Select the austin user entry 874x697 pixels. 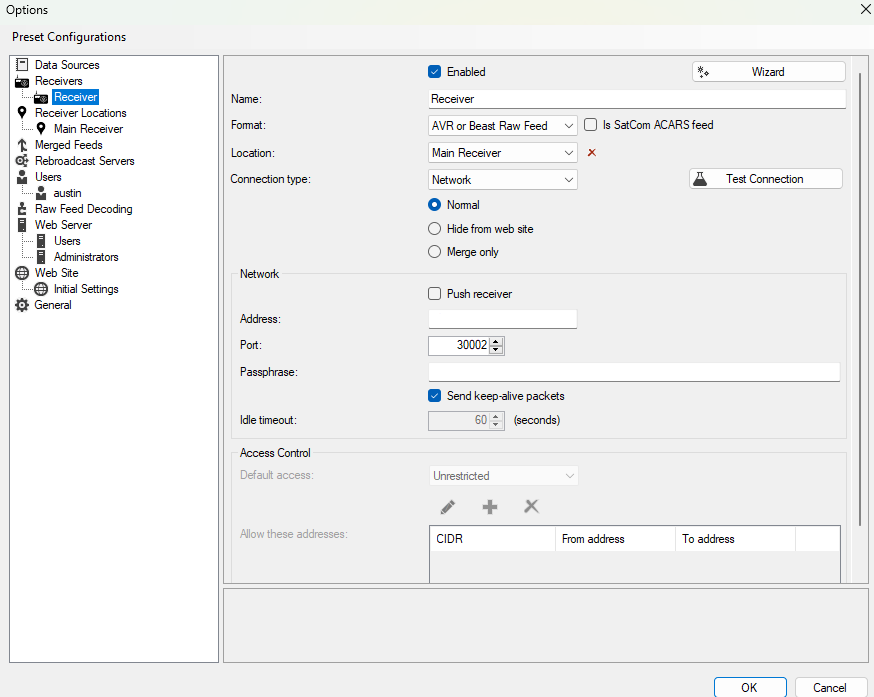pos(66,192)
